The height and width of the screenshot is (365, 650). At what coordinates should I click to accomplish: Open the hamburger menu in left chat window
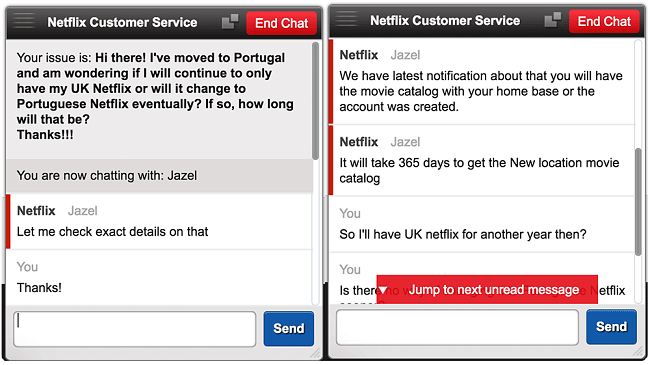tap(24, 21)
